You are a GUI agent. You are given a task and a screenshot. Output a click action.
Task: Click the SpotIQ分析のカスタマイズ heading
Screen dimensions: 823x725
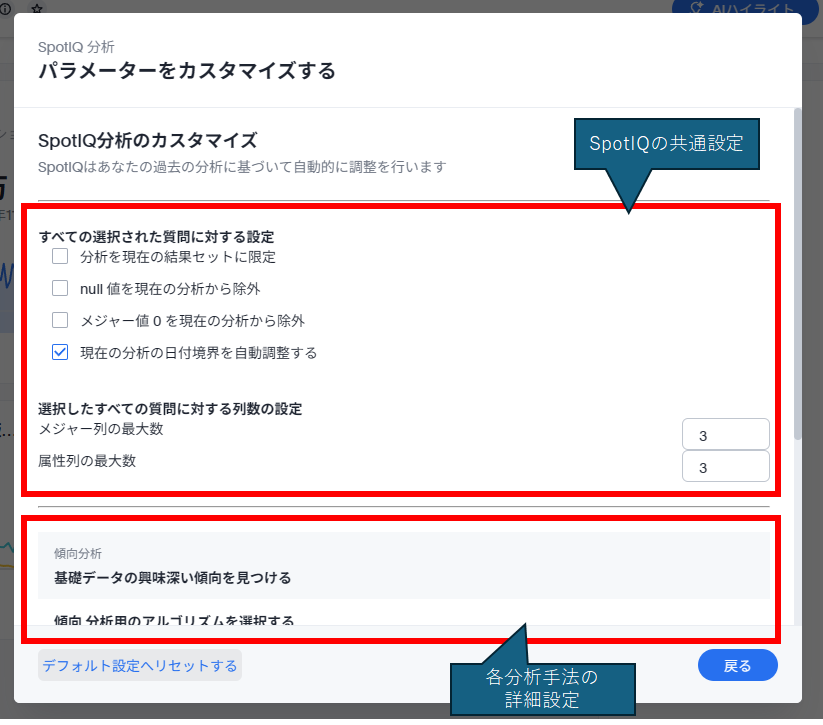tap(147, 140)
